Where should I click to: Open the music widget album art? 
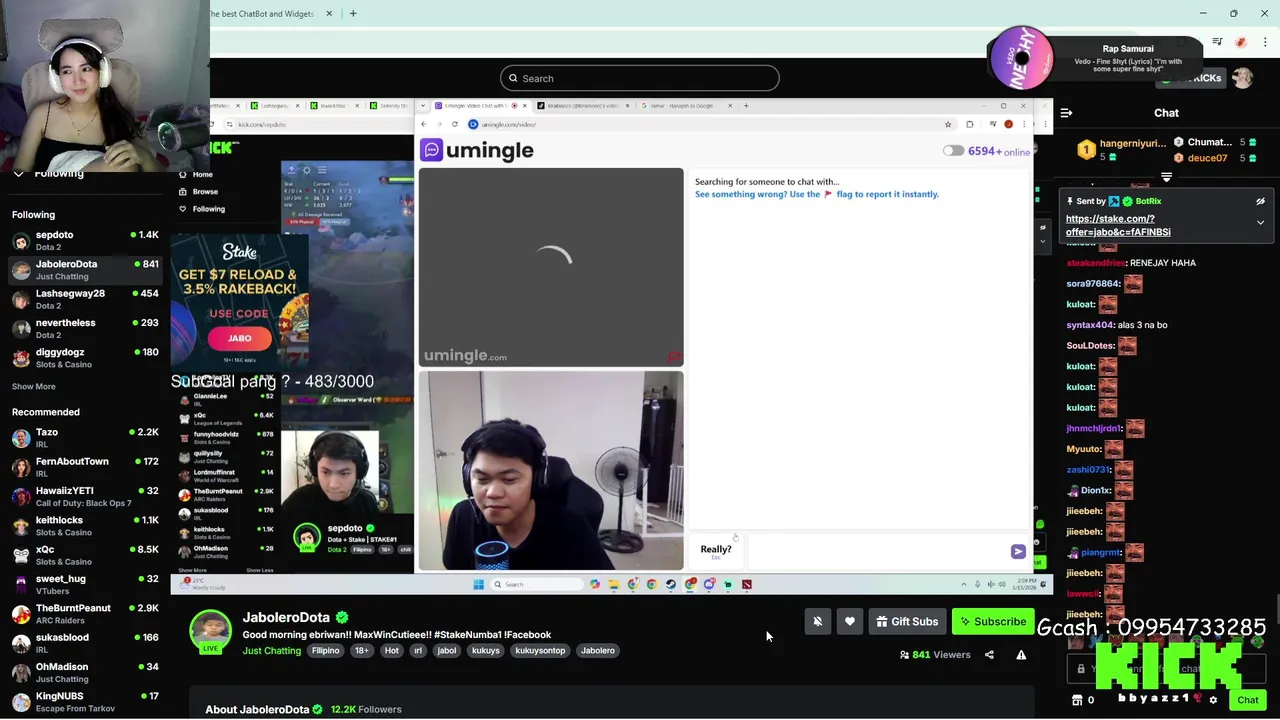click(1021, 57)
